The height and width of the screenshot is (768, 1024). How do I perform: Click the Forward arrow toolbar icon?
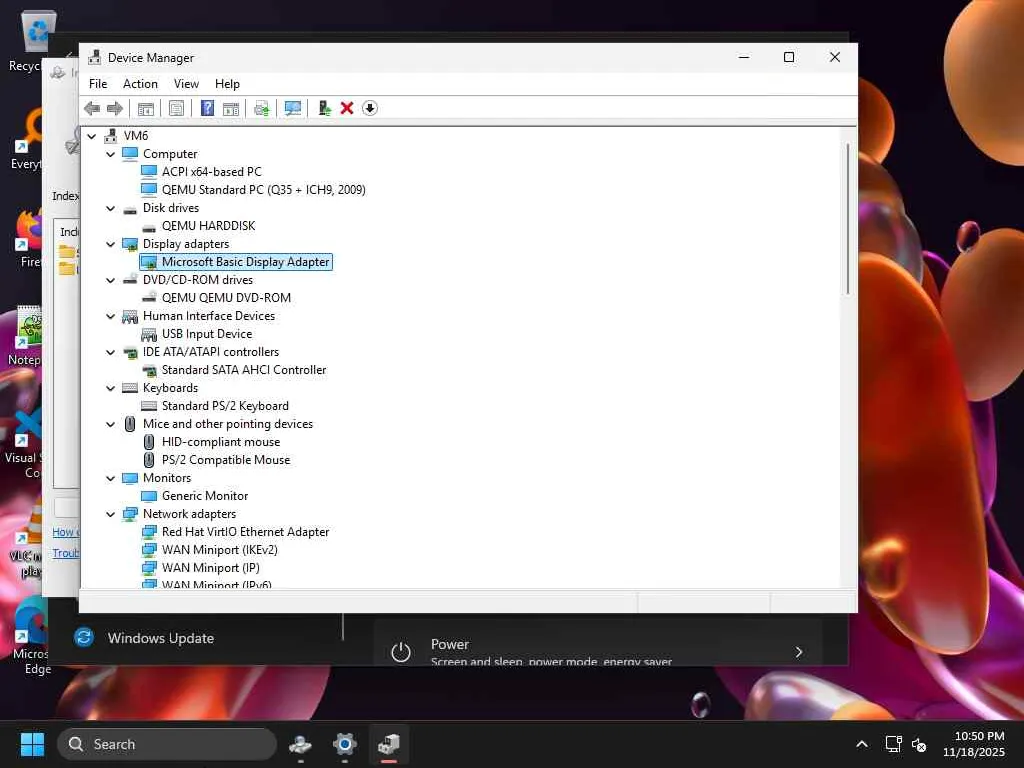(115, 108)
